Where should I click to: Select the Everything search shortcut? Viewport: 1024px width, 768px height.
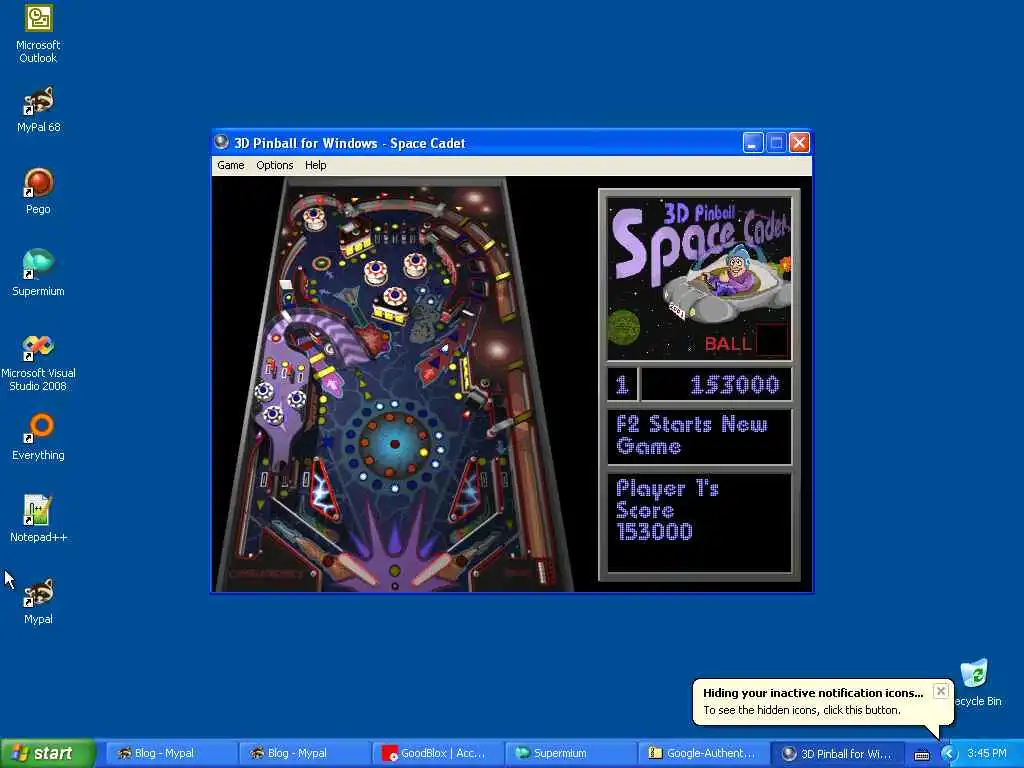[38, 437]
